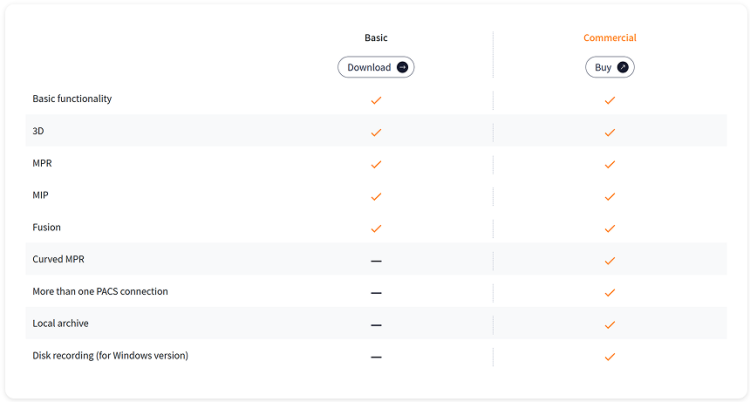The width and height of the screenshot is (750, 402).
Task: Select the Curved MPR feature label
Action: click(58, 259)
